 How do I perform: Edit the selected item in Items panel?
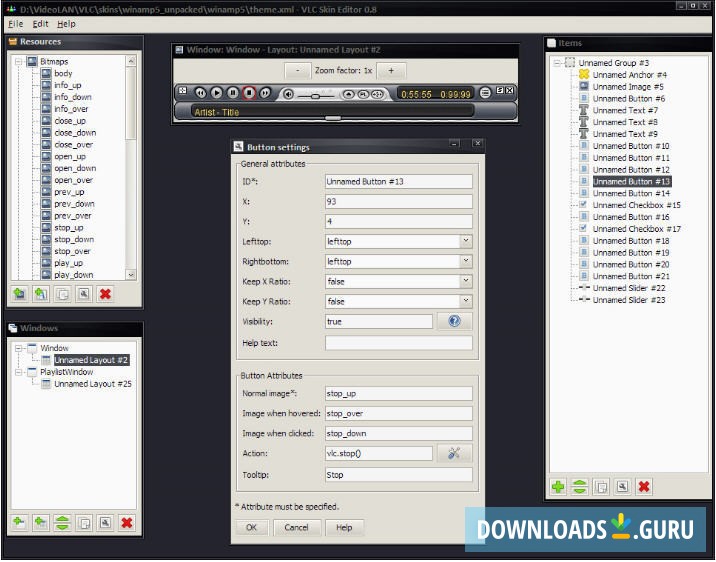[622, 487]
